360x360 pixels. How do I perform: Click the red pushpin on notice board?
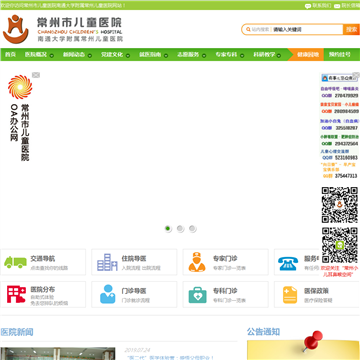coord(312,341)
